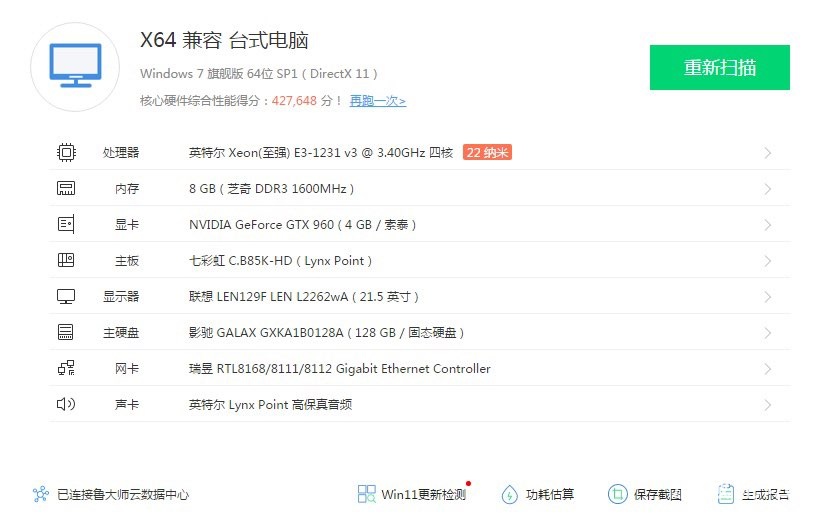Open the 再跑一次 link

click(378, 101)
